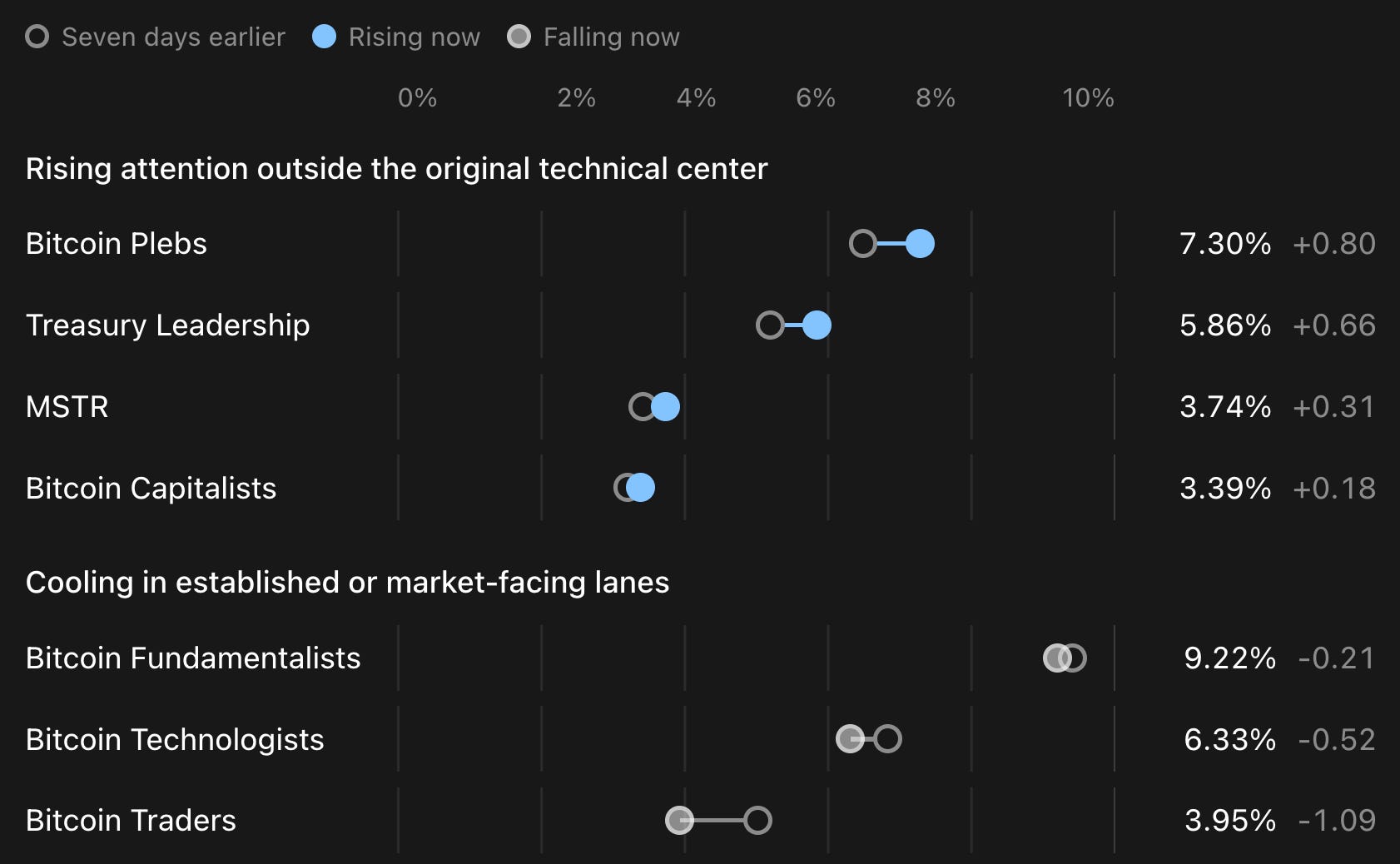Viewport: 1400px width, 864px height.
Task: Click Bitcoin Technologists hollow earlier marker
Action: pos(887,739)
